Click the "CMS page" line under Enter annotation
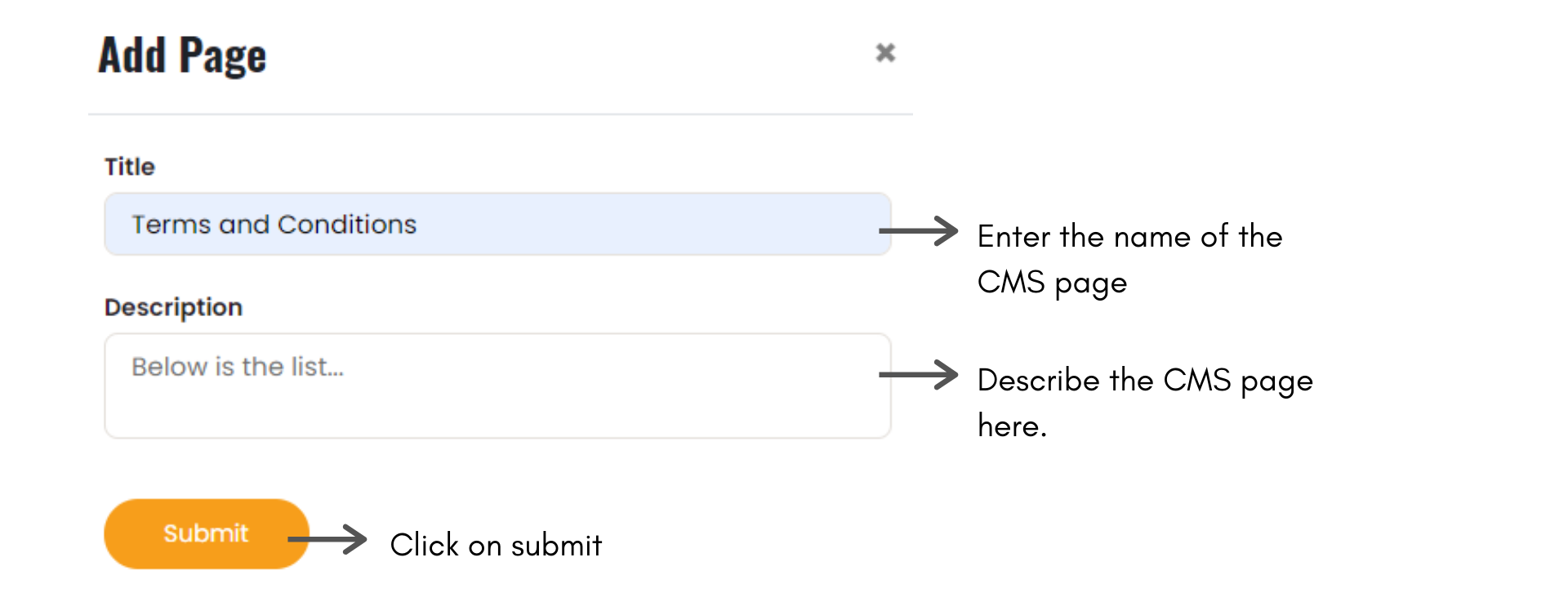This screenshot has width=1568, height=611. (x=1052, y=283)
